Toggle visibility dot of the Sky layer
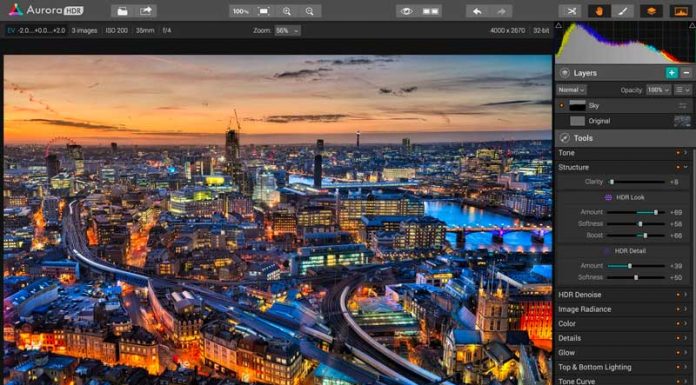 pyautogui.click(x=562, y=106)
